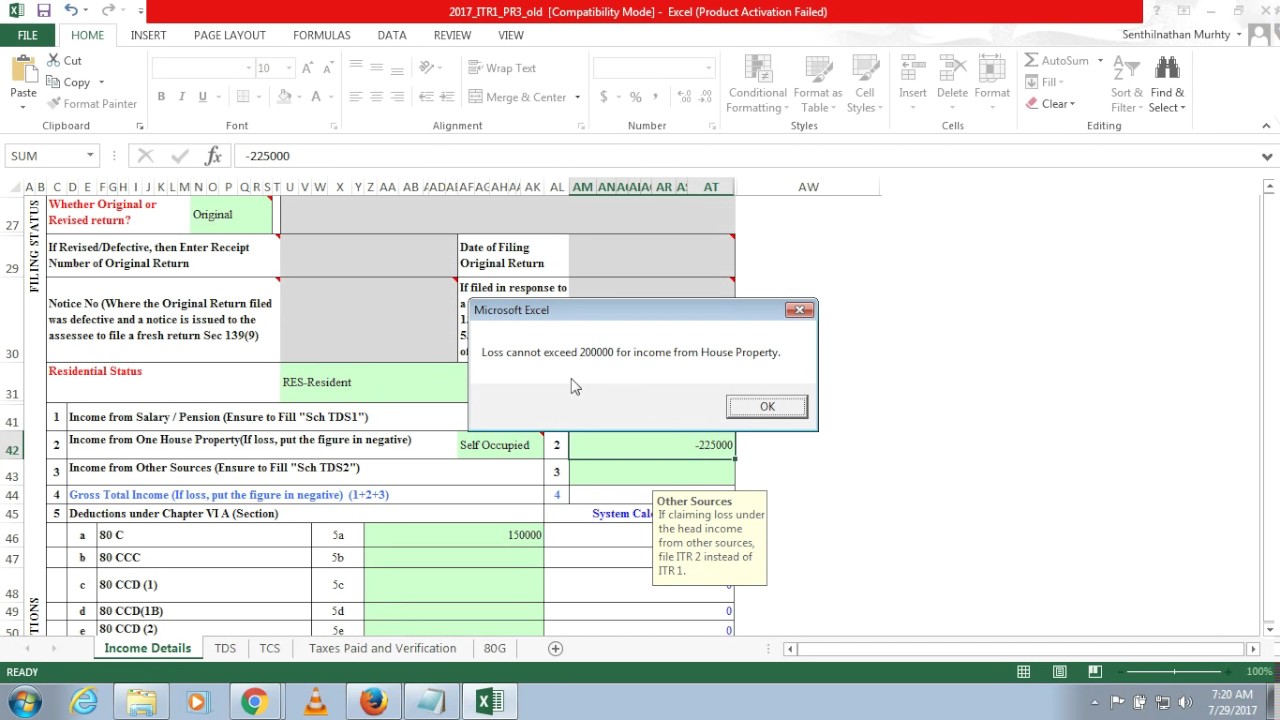Viewport: 1280px width, 720px height.
Task: Click the Accounting Number Format dollar icon
Action: pos(603,97)
